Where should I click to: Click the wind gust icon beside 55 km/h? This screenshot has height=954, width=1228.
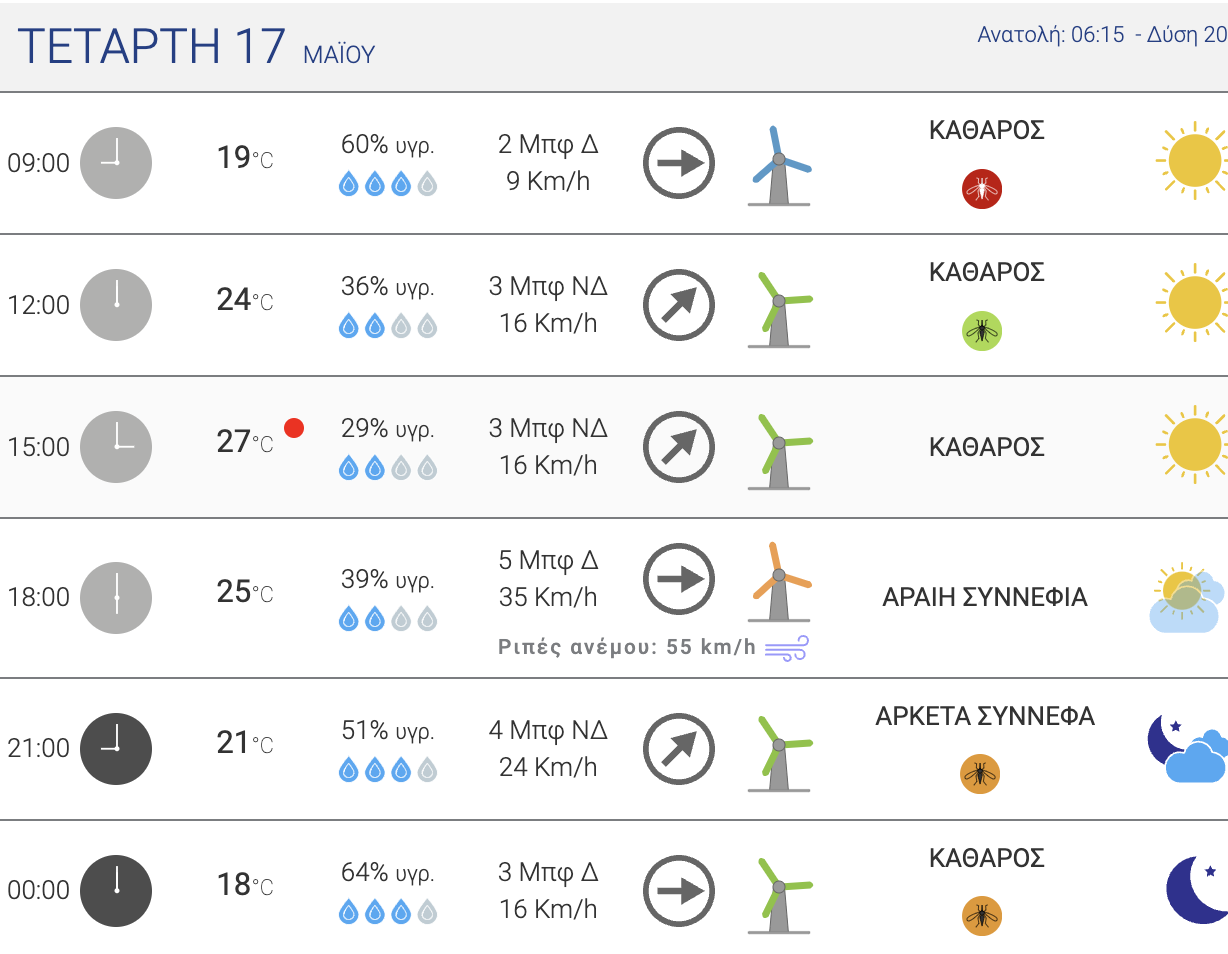coord(786,648)
